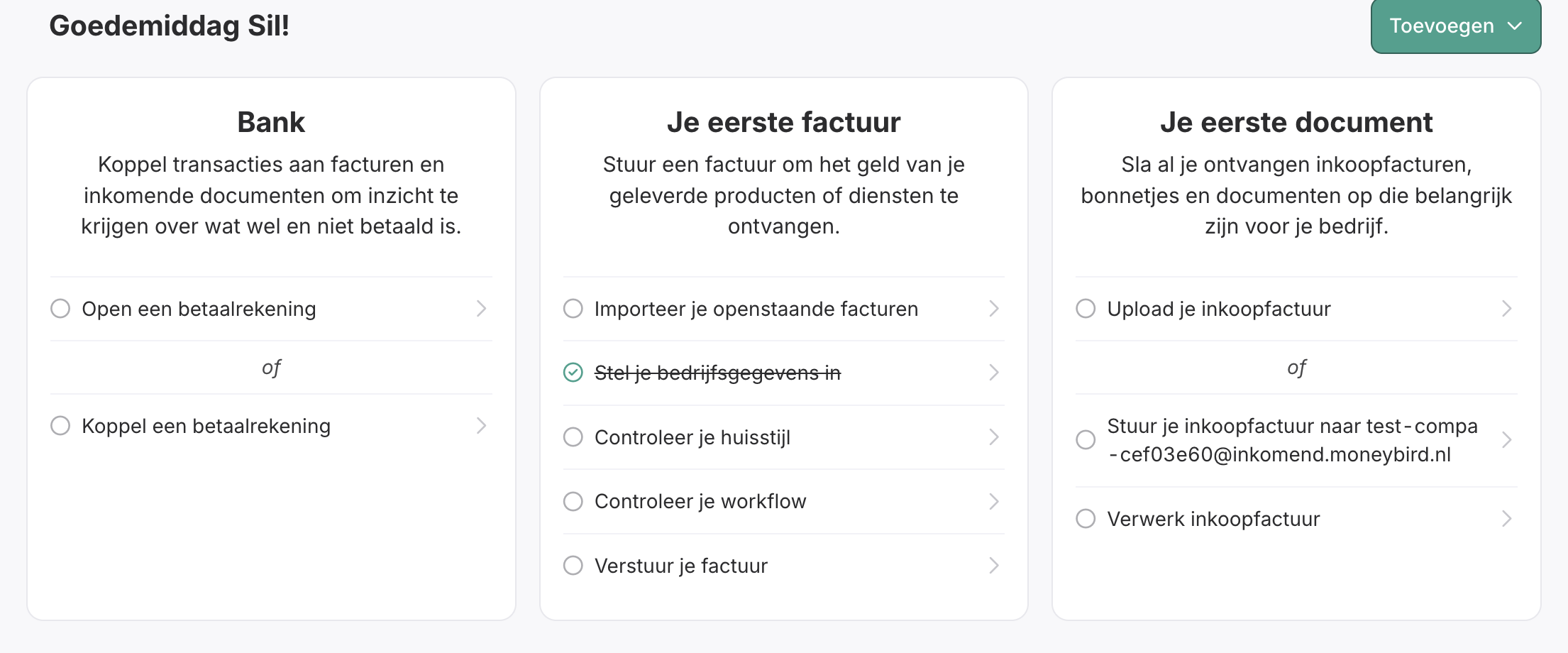
Task: Click the chevron beside 'Verstuur je factuur'
Action: 993,566
